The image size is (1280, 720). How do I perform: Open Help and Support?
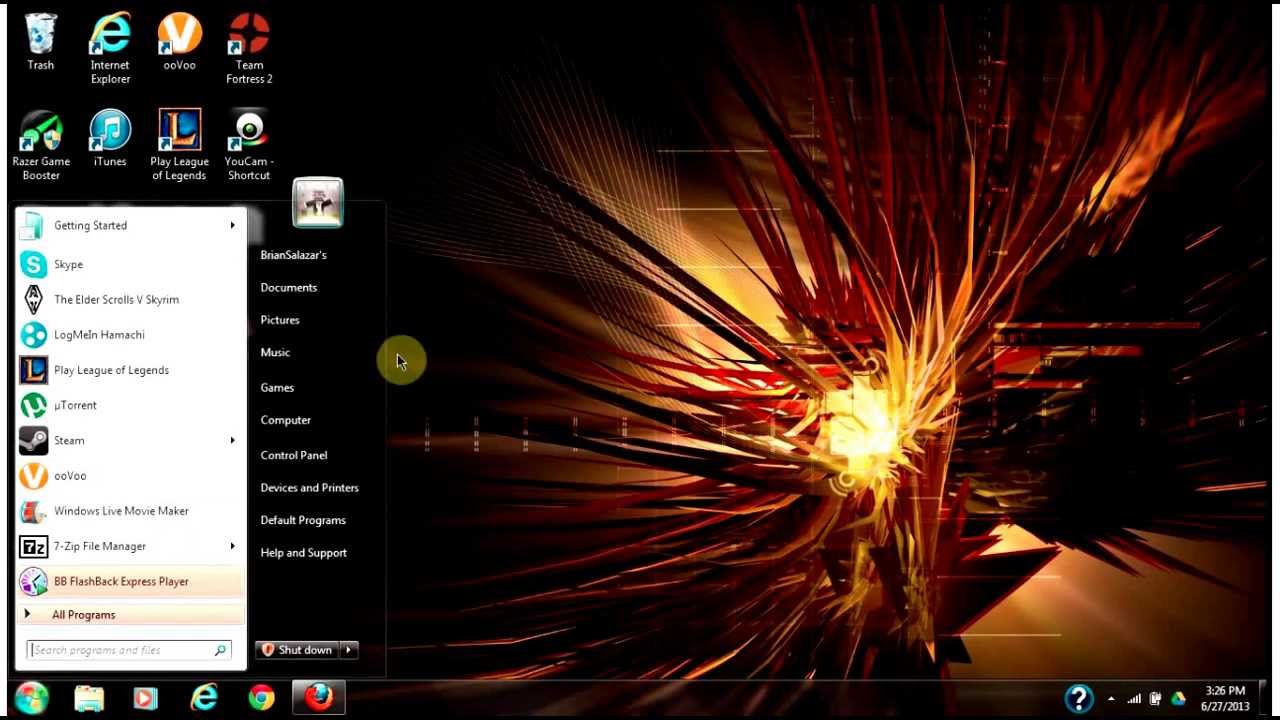(303, 552)
